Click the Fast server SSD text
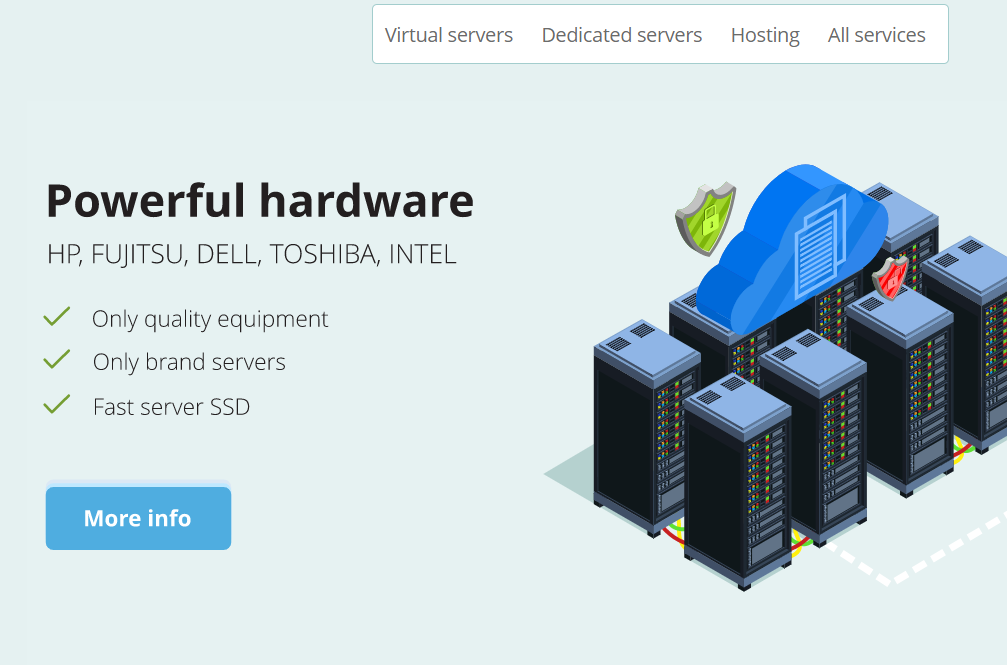 (x=171, y=407)
